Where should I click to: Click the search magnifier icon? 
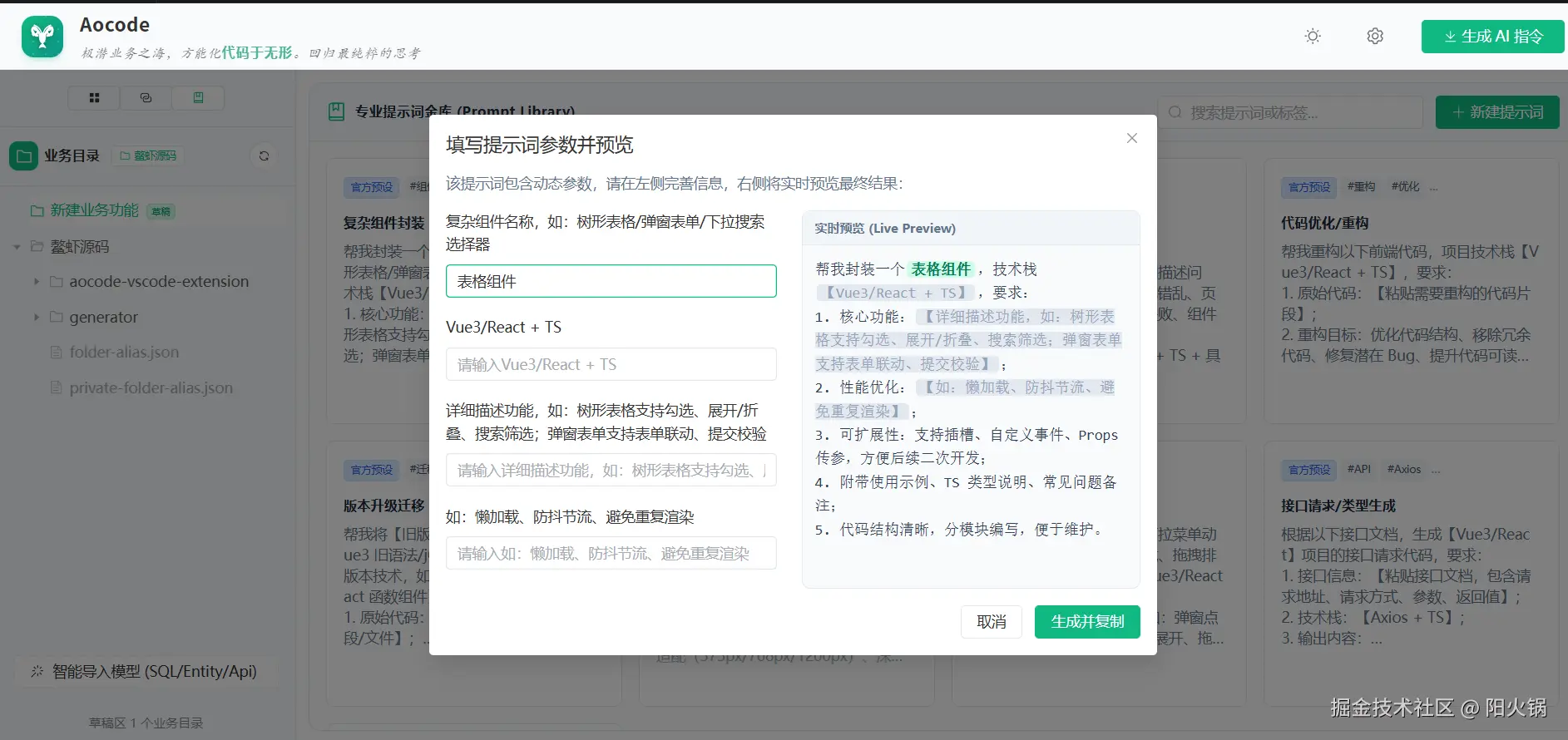(1175, 112)
